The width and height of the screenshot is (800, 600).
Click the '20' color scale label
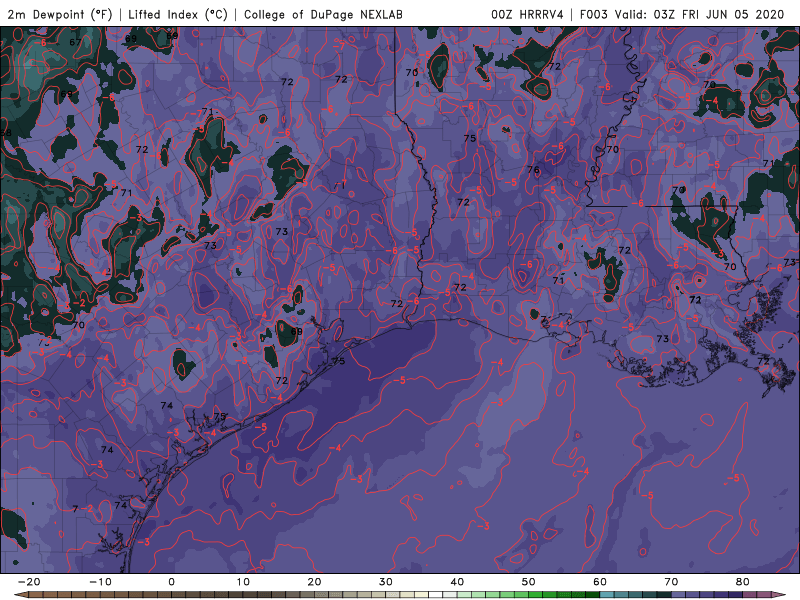pos(314,582)
